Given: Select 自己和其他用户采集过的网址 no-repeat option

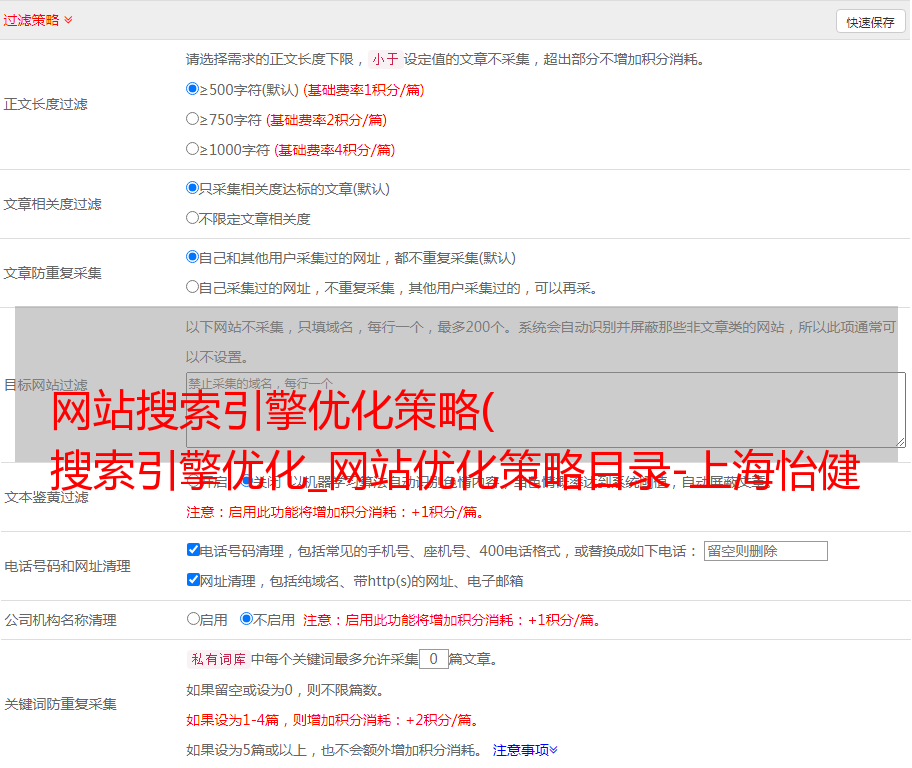Looking at the screenshot, I should click(x=192, y=257).
